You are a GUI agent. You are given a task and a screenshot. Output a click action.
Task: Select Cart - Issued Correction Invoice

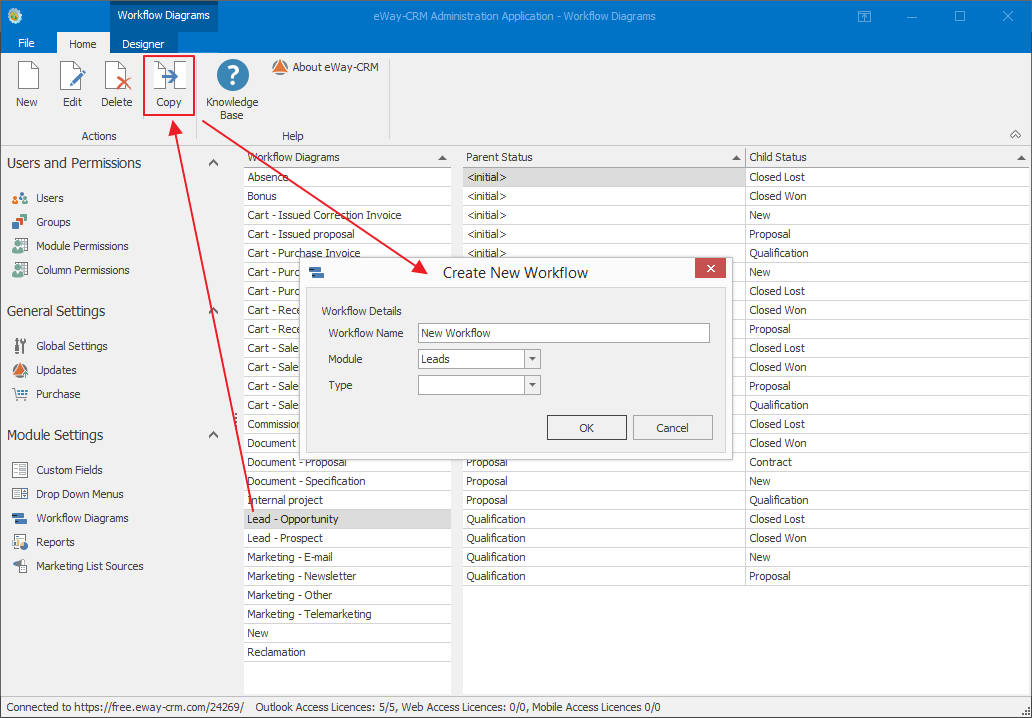coord(348,215)
